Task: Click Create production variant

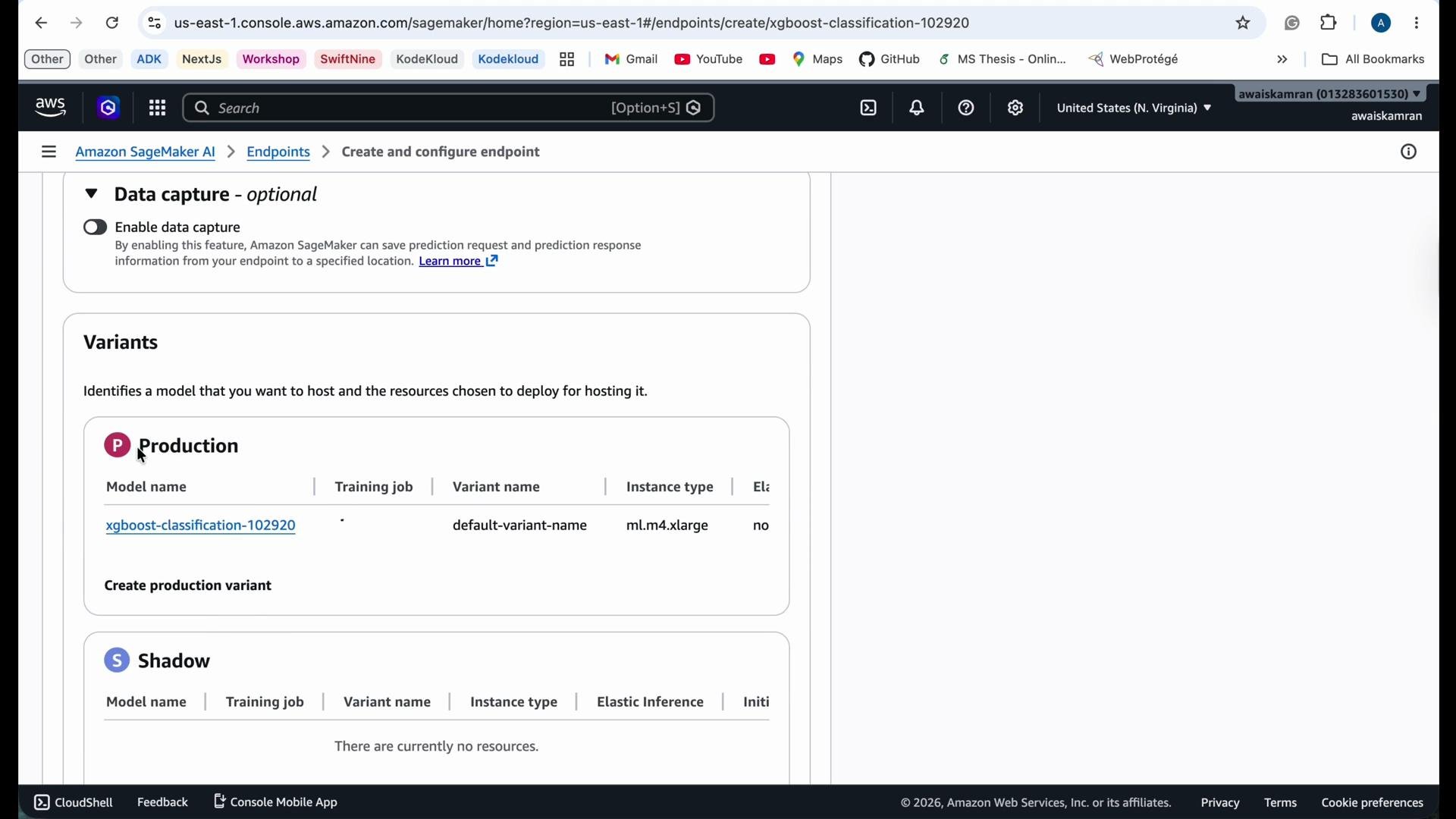Action: [x=188, y=586]
